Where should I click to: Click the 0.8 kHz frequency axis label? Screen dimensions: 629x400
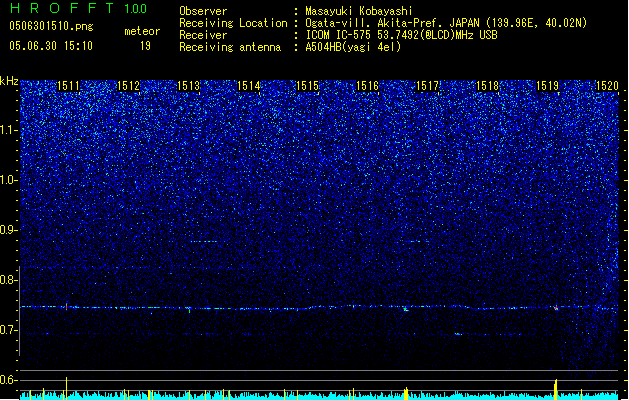(x=8, y=280)
